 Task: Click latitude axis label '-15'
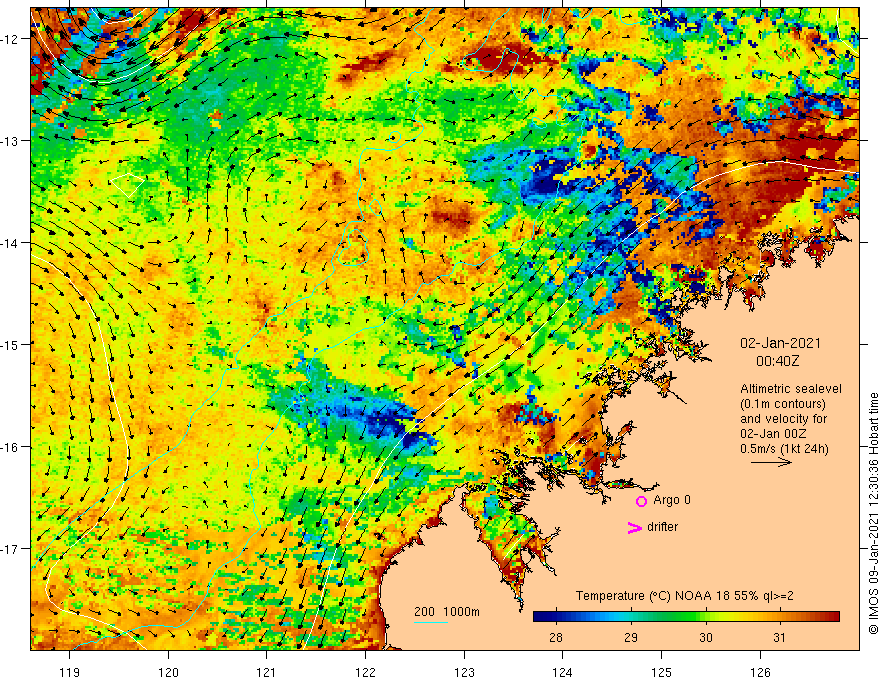(x=11, y=344)
